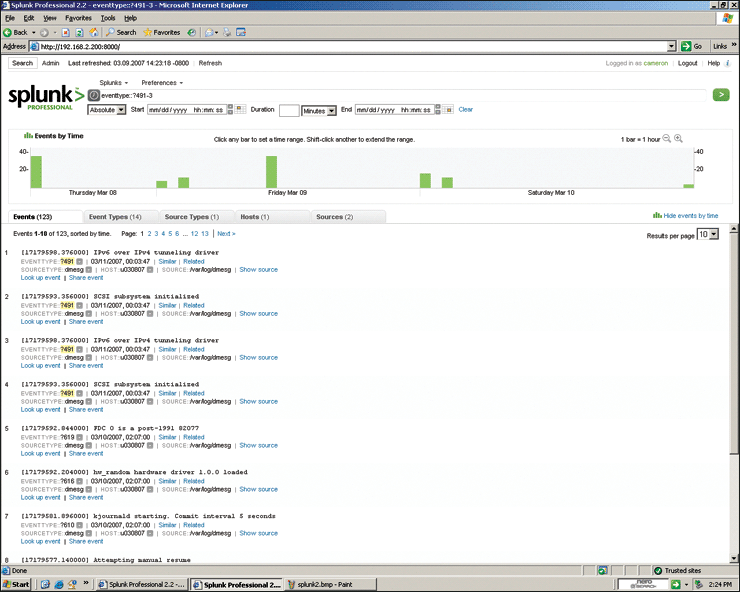Click Show source for event 1
This screenshot has width=740, height=592.
click(x=259, y=270)
